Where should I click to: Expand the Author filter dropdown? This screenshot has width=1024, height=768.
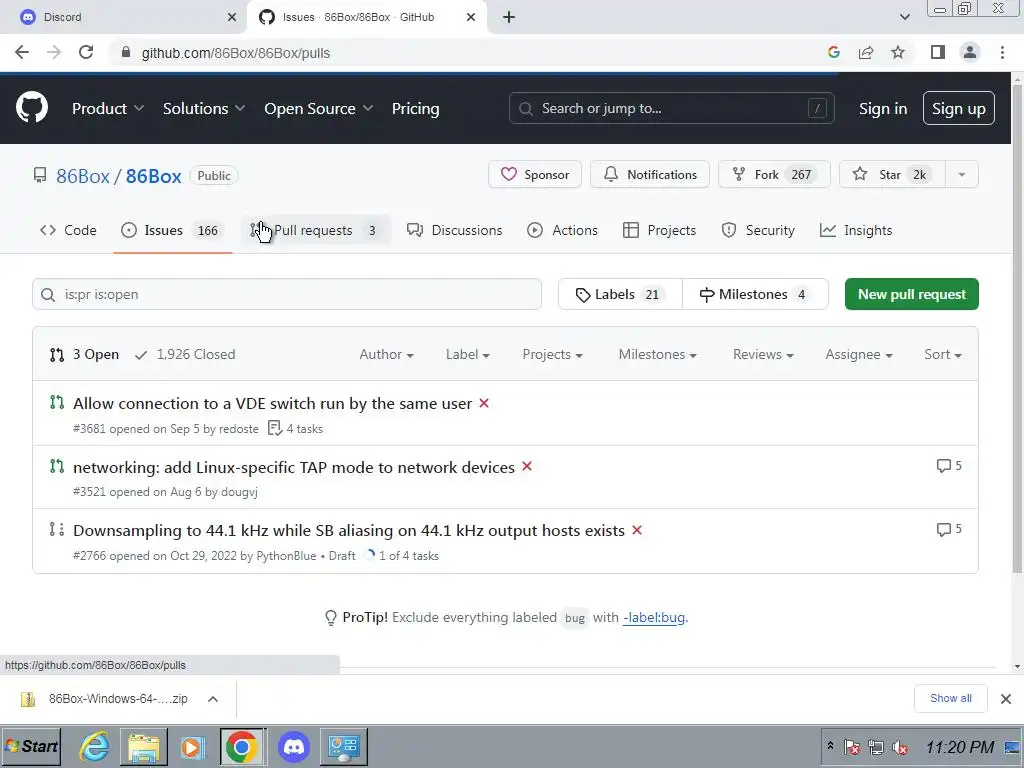click(386, 354)
